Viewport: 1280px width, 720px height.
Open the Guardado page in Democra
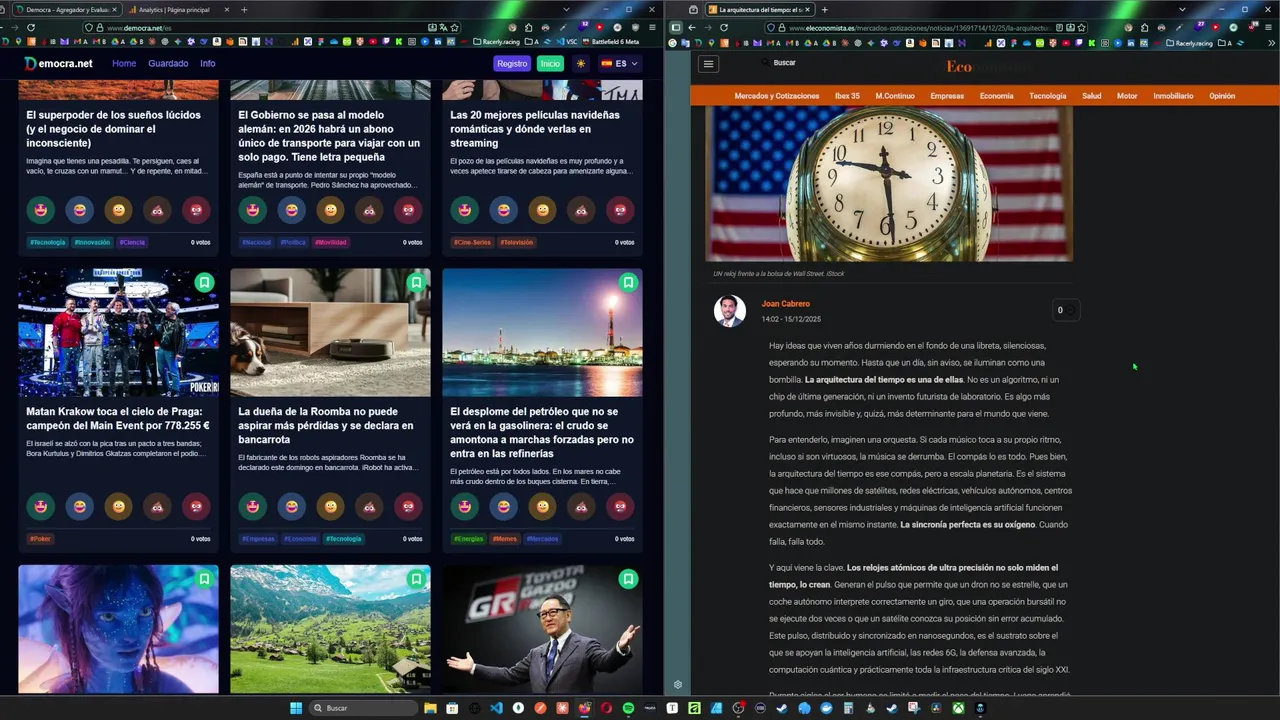coord(168,63)
